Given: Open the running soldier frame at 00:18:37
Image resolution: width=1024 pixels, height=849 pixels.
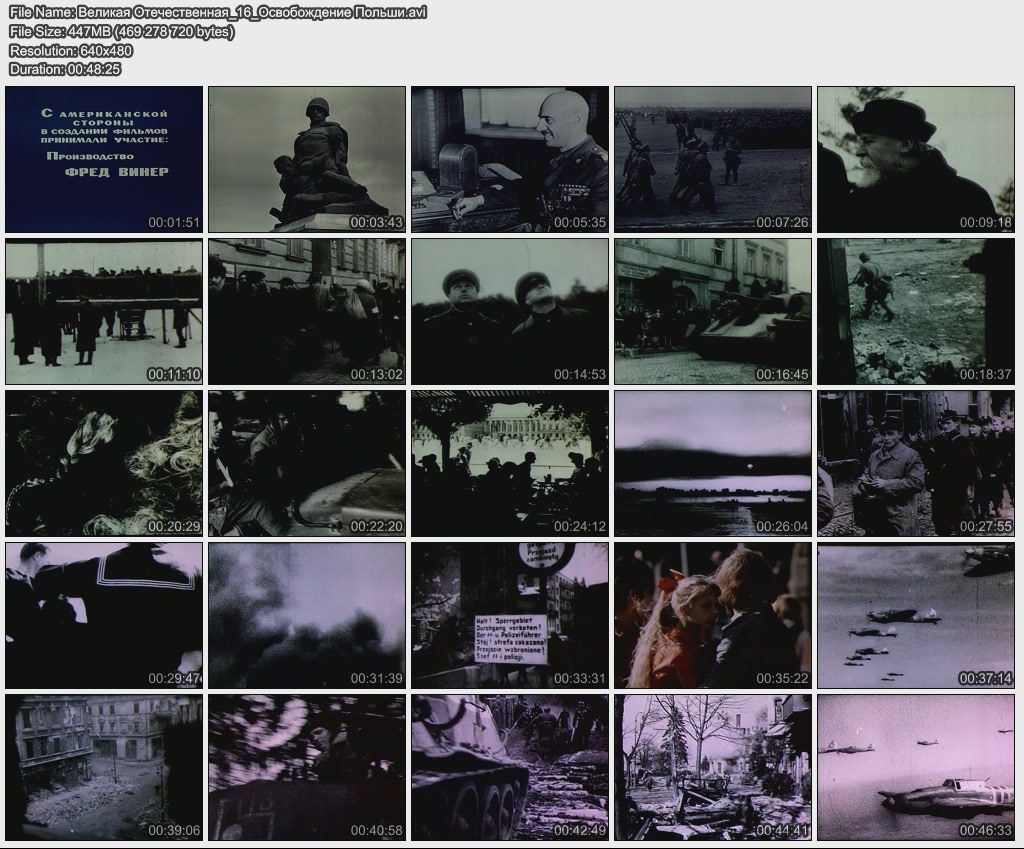Looking at the screenshot, I should [x=916, y=311].
